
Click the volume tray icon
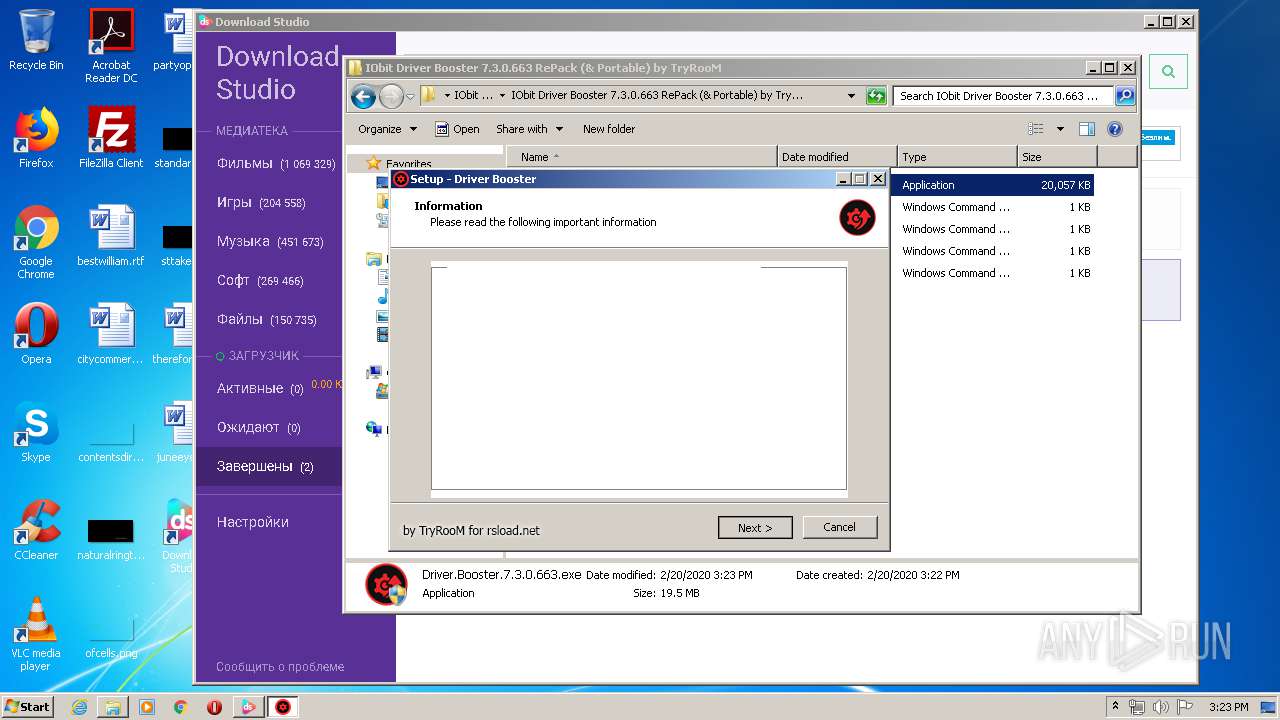click(1162, 707)
